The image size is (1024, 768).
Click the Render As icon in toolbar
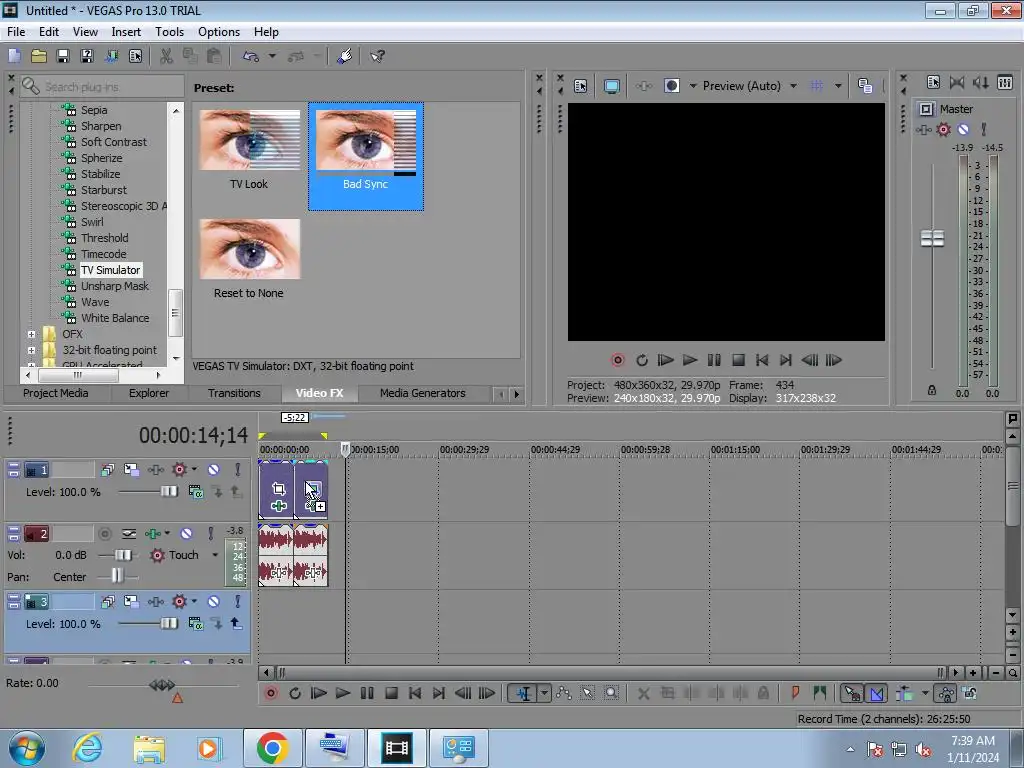click(112, 56)
